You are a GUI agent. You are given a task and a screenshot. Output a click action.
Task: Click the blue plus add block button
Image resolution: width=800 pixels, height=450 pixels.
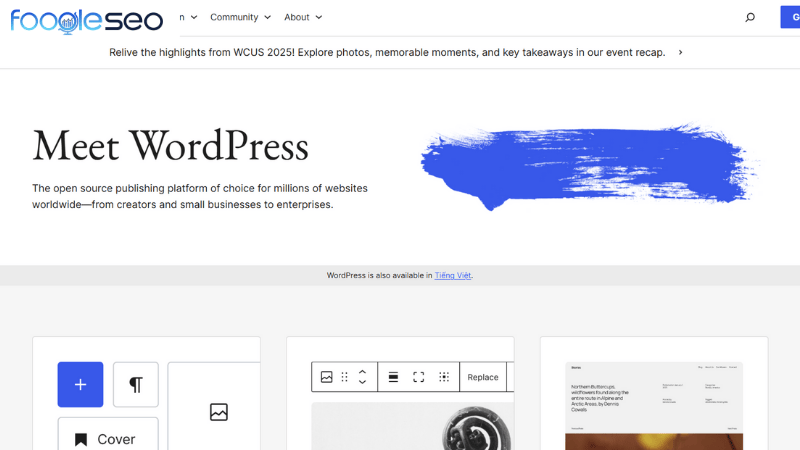coord(80,385)
